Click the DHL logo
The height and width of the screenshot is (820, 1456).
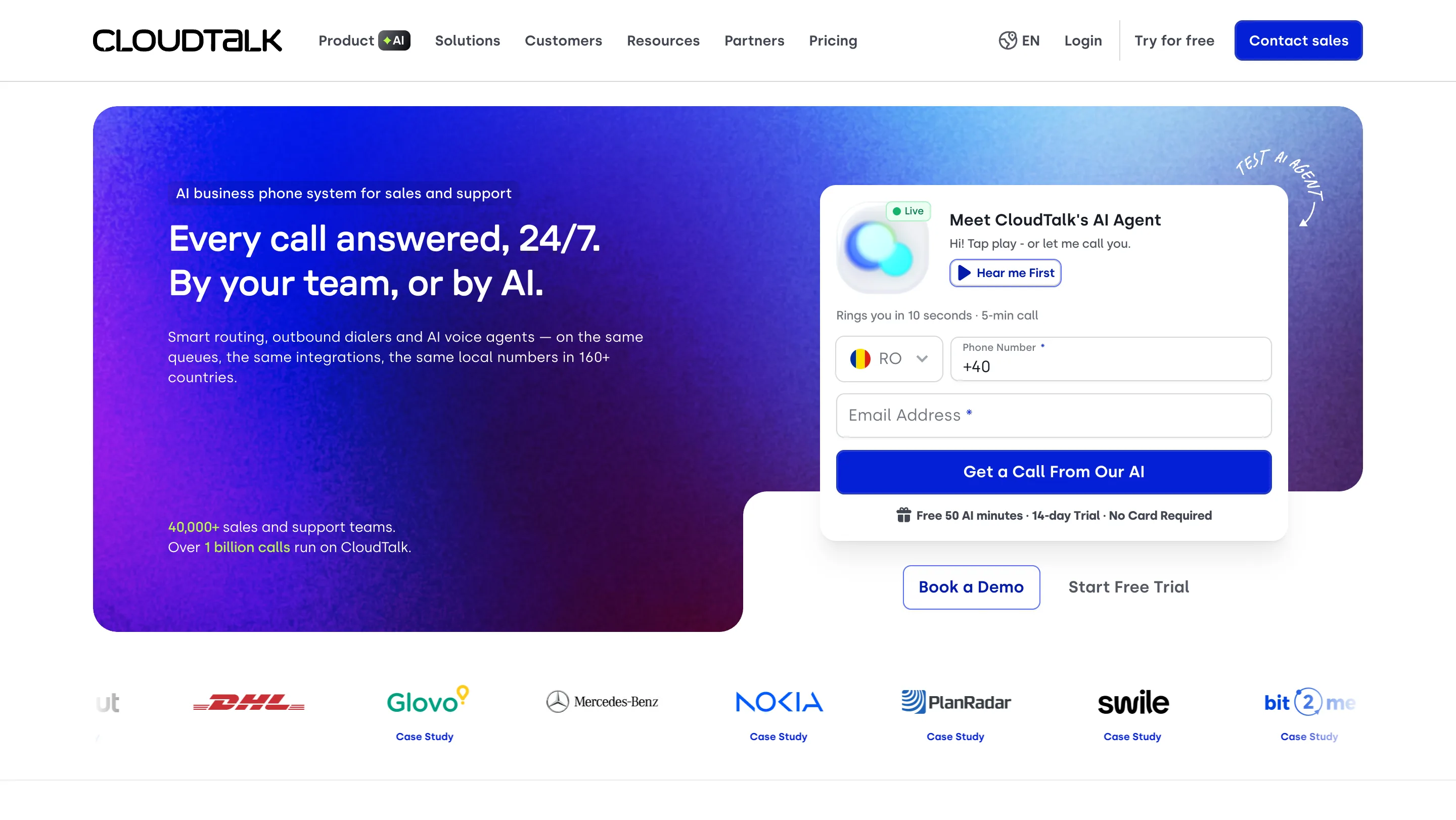click(x=249, y=702)
